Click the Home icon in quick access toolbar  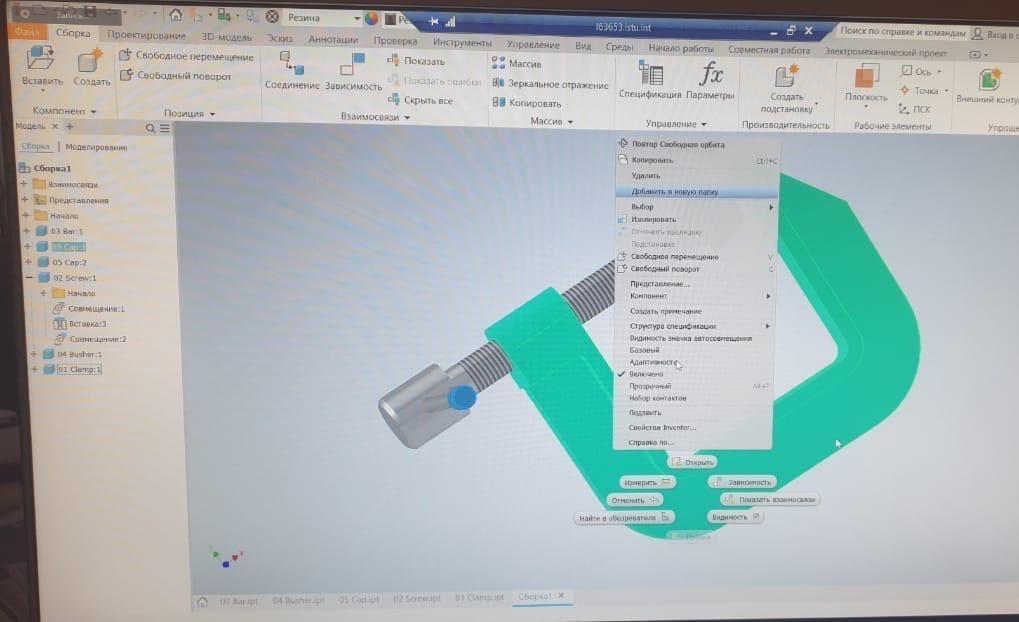[x=175, y=14]
